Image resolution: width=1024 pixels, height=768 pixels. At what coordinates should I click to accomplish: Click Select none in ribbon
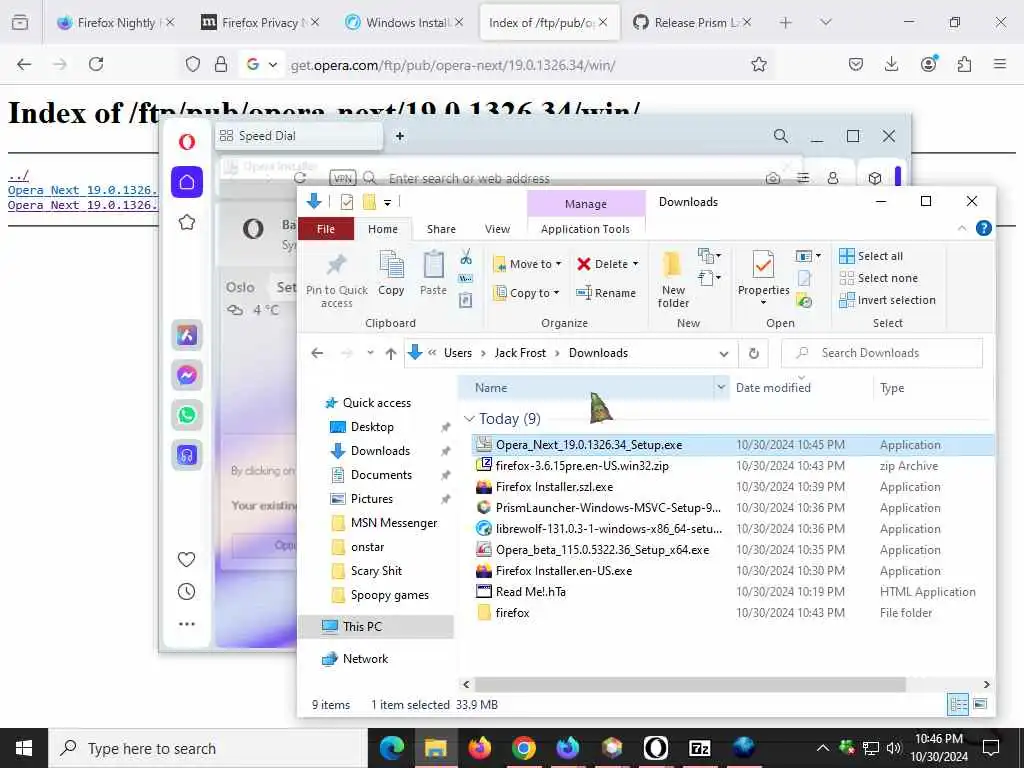[x=878, y=278]
